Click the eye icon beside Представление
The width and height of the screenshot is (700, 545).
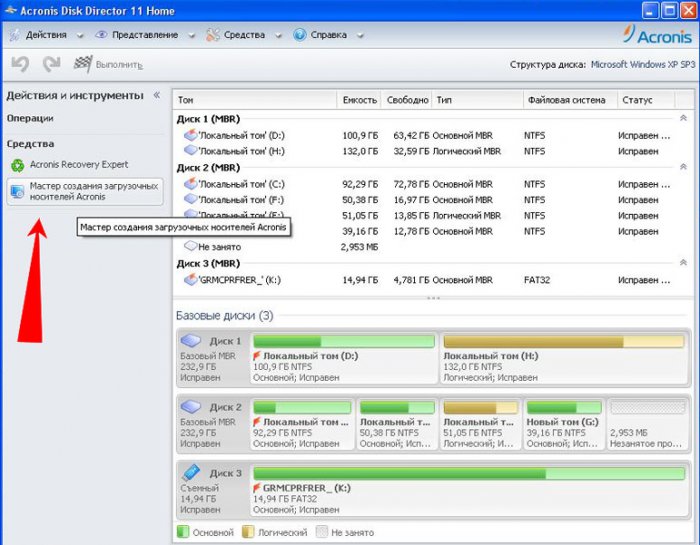click(x=101, y=34)
